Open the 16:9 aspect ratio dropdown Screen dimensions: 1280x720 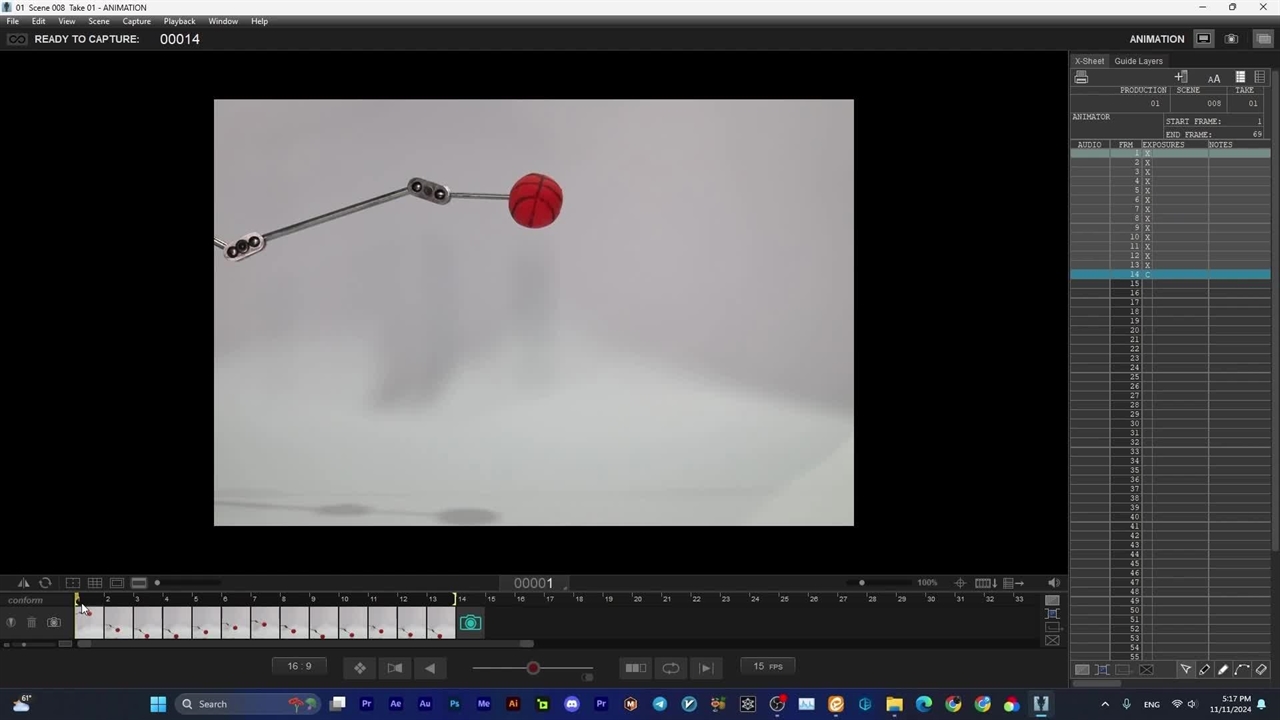(299, 667)
